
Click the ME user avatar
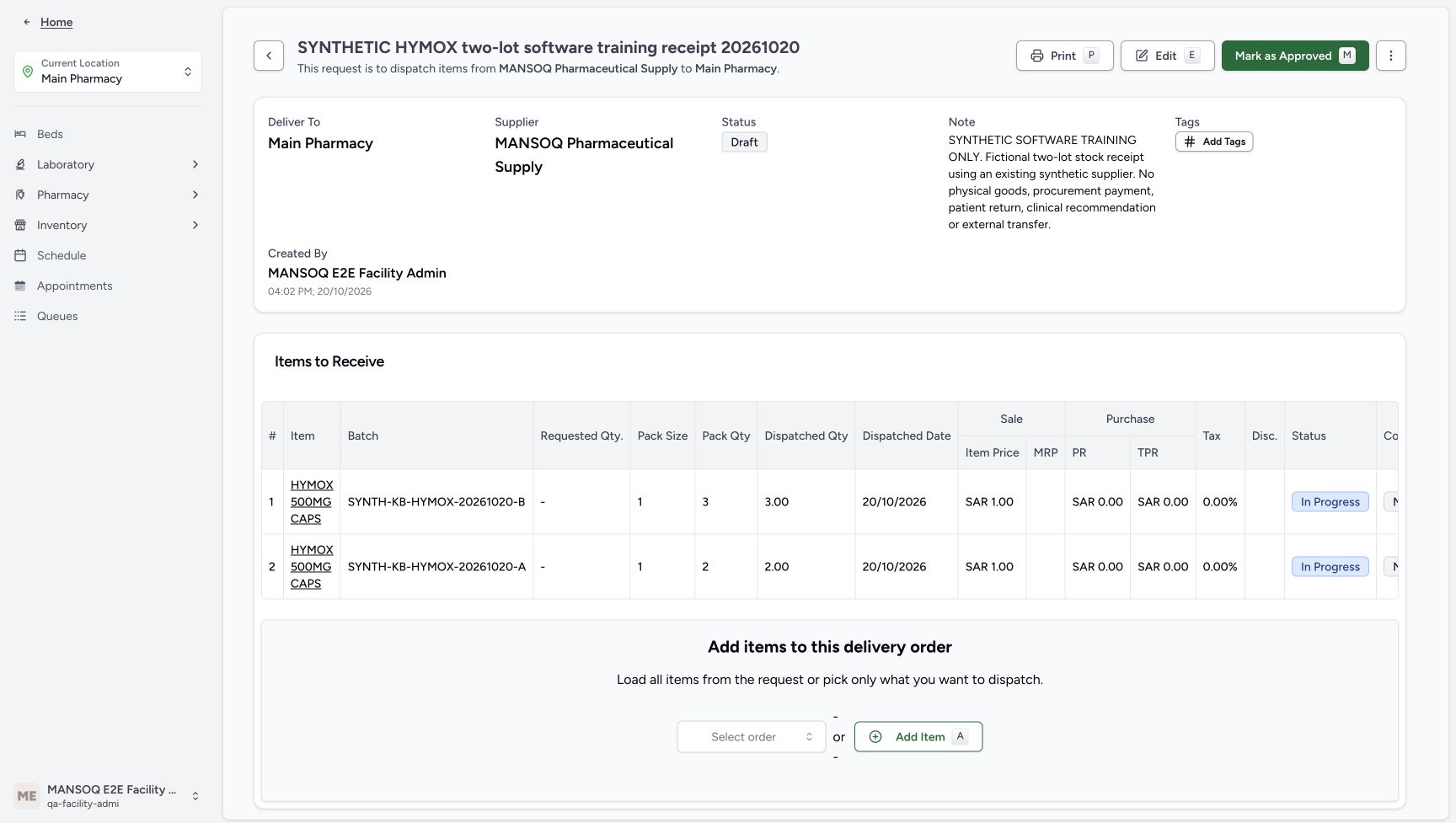[x=27, y=796]
